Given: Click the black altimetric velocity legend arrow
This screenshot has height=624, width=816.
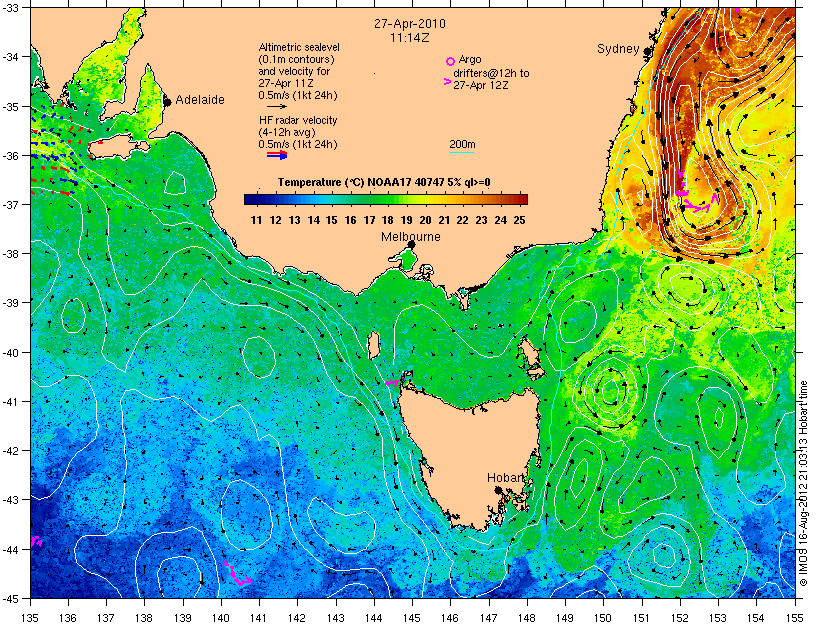Looking at the screenshot, I should (277, 107).
